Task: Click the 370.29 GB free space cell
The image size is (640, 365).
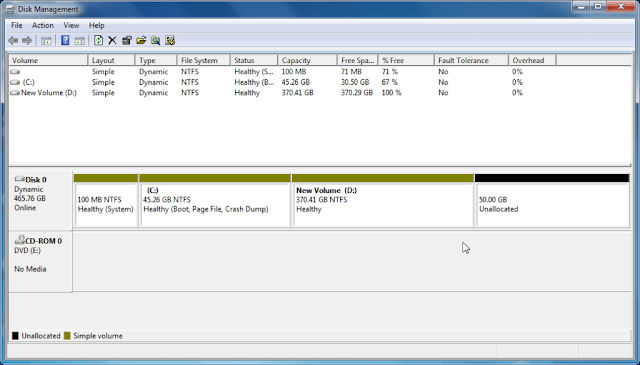Action: tap(357, 93)
